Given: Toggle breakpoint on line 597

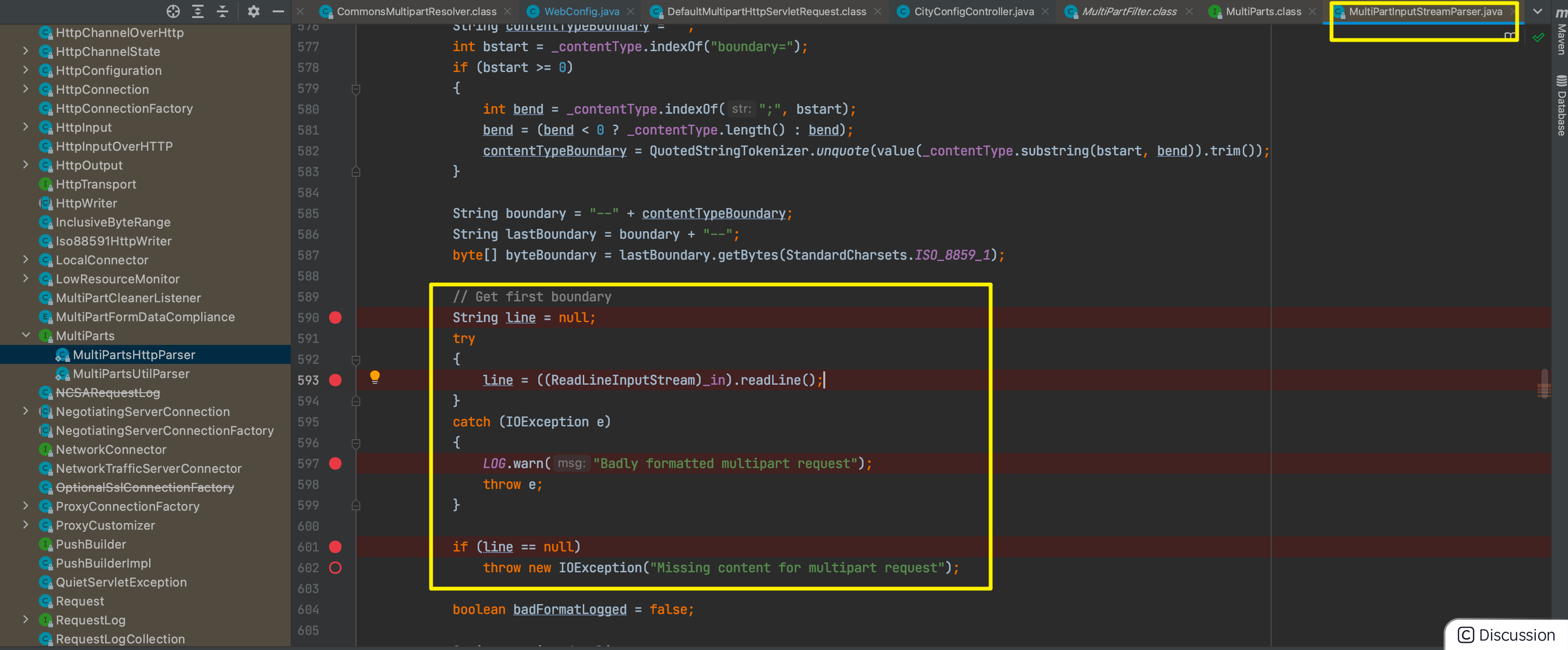Looking at the screenshot, I should click(x=335, y=464).
